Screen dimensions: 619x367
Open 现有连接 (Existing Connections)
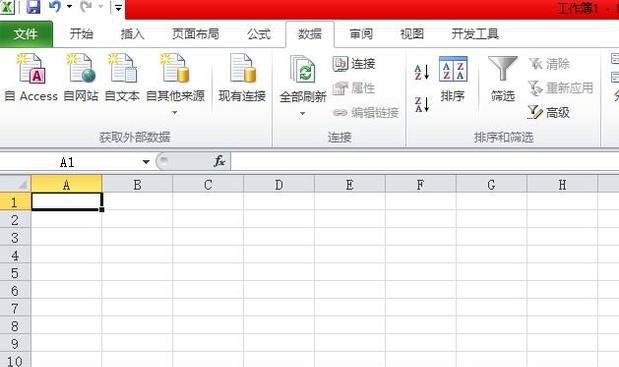[x=242, y=78]
